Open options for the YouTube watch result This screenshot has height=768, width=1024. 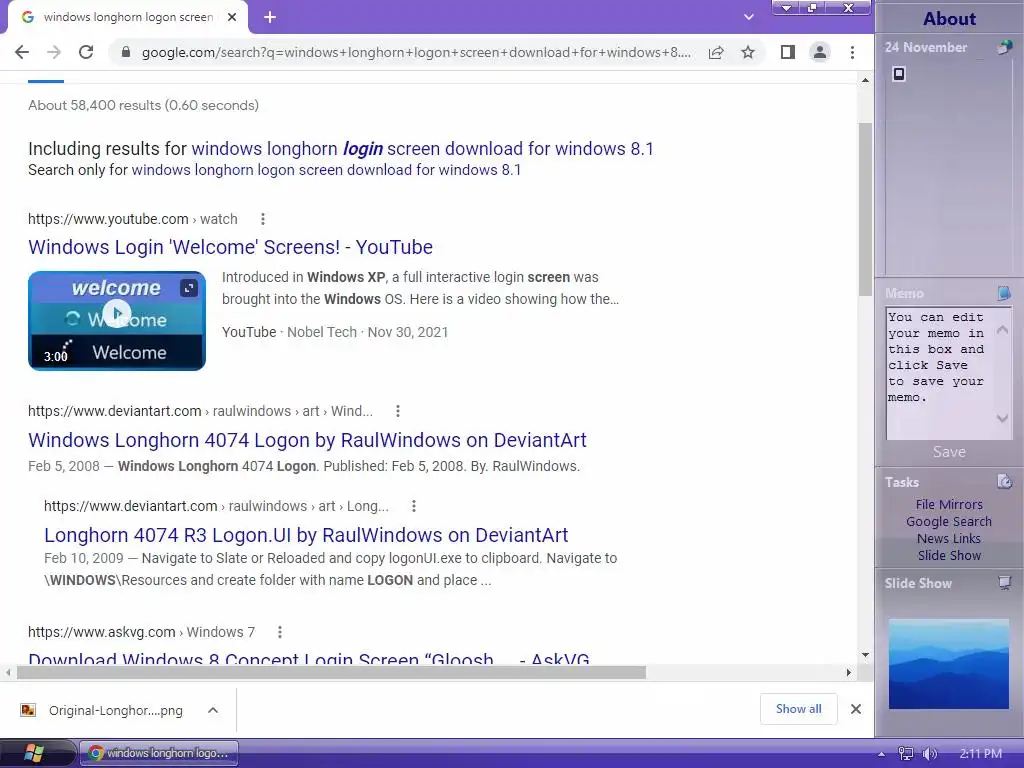(263, 219)
